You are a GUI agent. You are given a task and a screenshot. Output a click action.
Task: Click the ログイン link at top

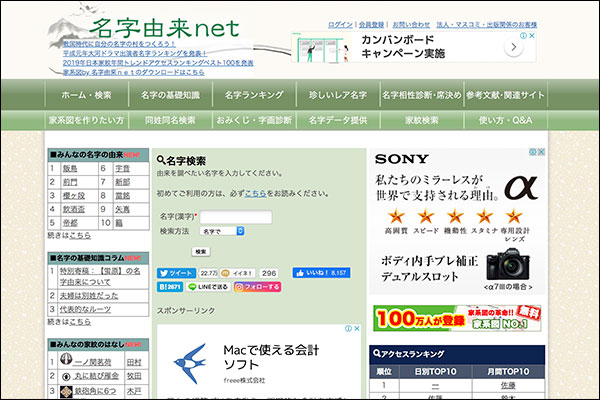pos(340,24)
